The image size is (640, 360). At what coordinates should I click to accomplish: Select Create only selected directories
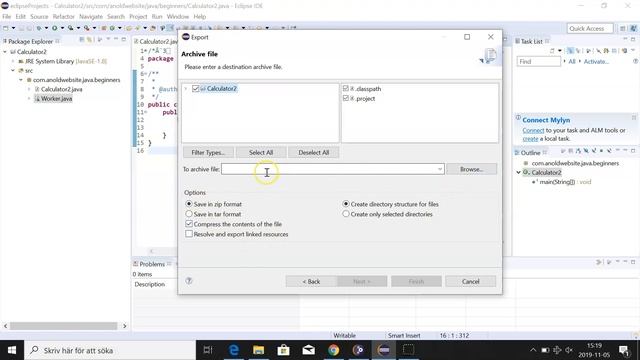pos(346,214)
